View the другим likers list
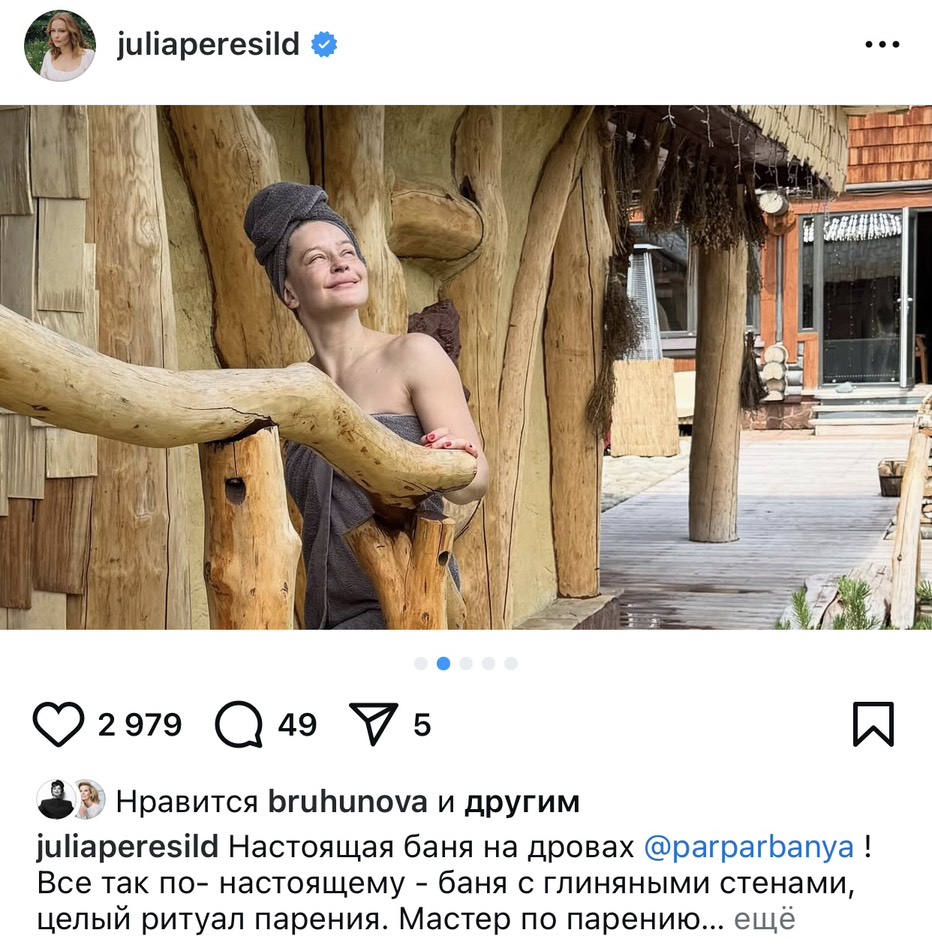This screenshot has width=932, height=951. 522,803
